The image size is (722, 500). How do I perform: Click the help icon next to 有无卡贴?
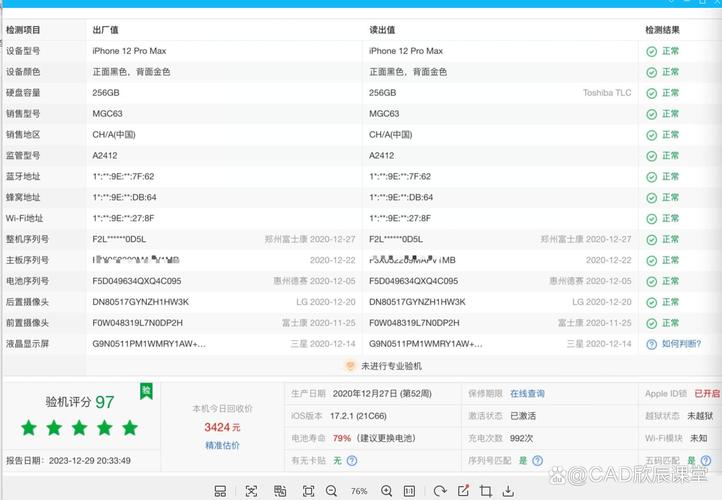(x=352, y=460)
